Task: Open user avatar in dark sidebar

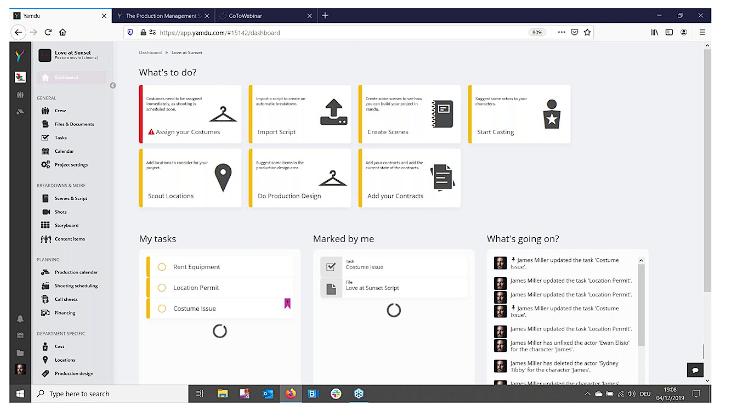Action: (x=20, y=370)
